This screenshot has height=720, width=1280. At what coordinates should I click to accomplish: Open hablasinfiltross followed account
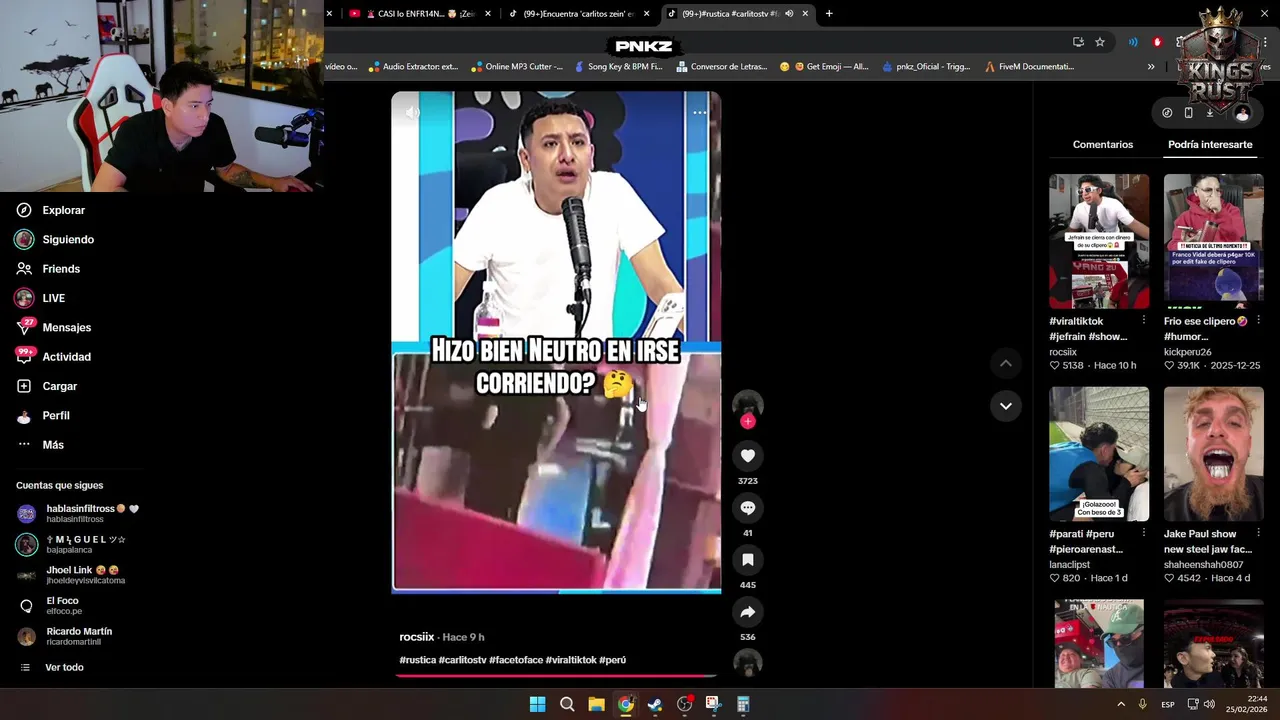point(78,514)
